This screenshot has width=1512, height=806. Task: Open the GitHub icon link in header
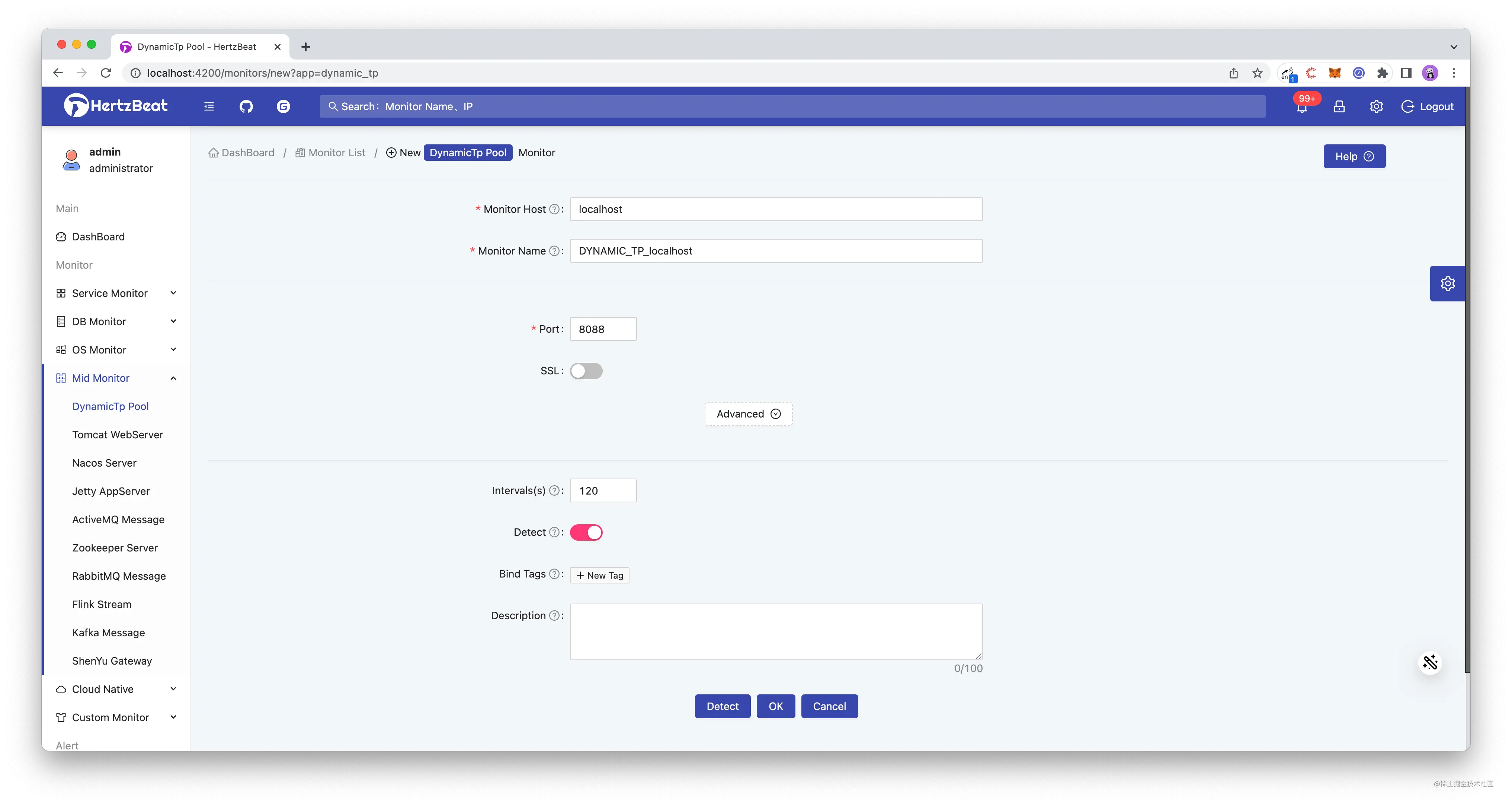(246, 106)
